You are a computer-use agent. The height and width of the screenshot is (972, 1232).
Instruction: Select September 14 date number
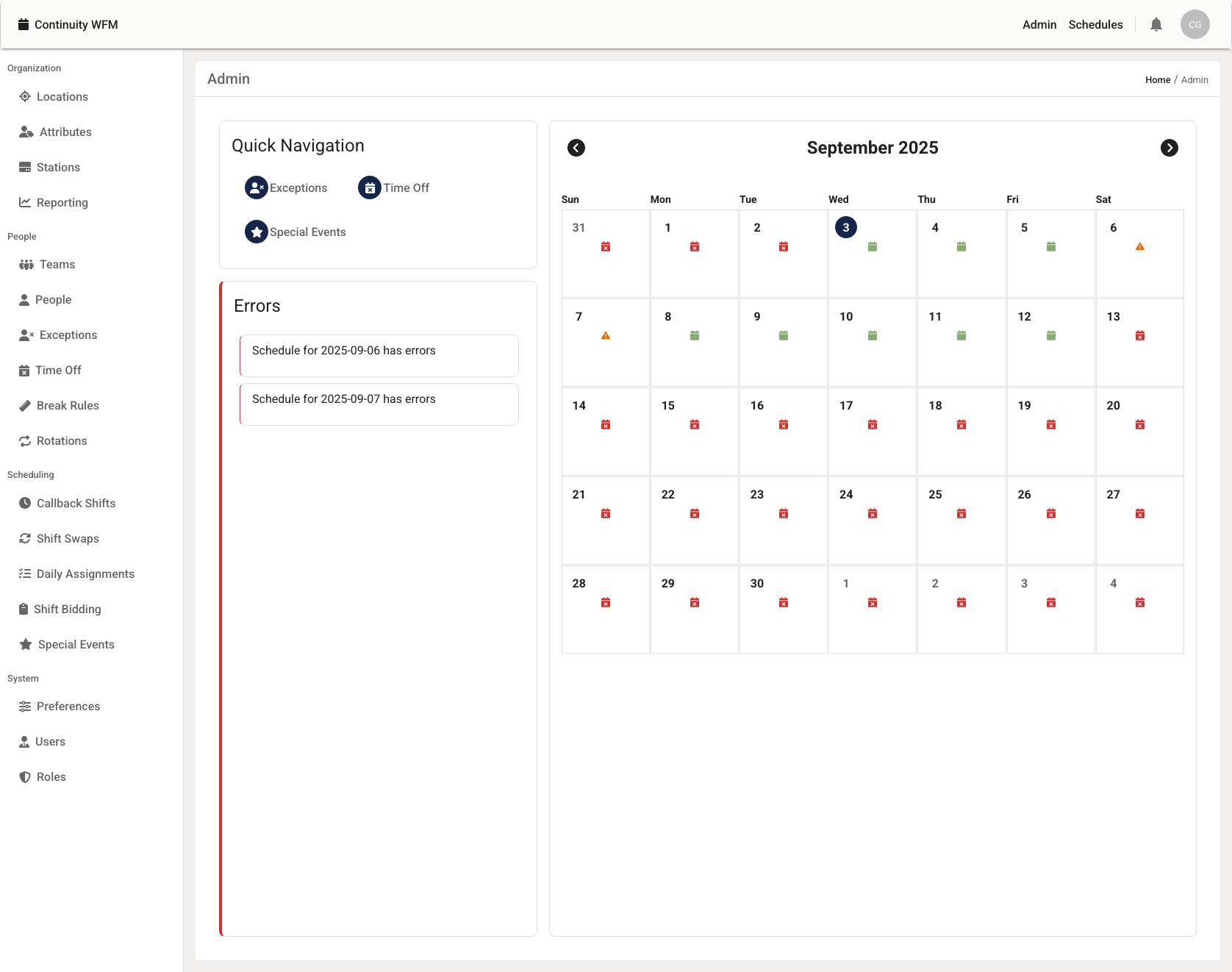pos(579,405)
